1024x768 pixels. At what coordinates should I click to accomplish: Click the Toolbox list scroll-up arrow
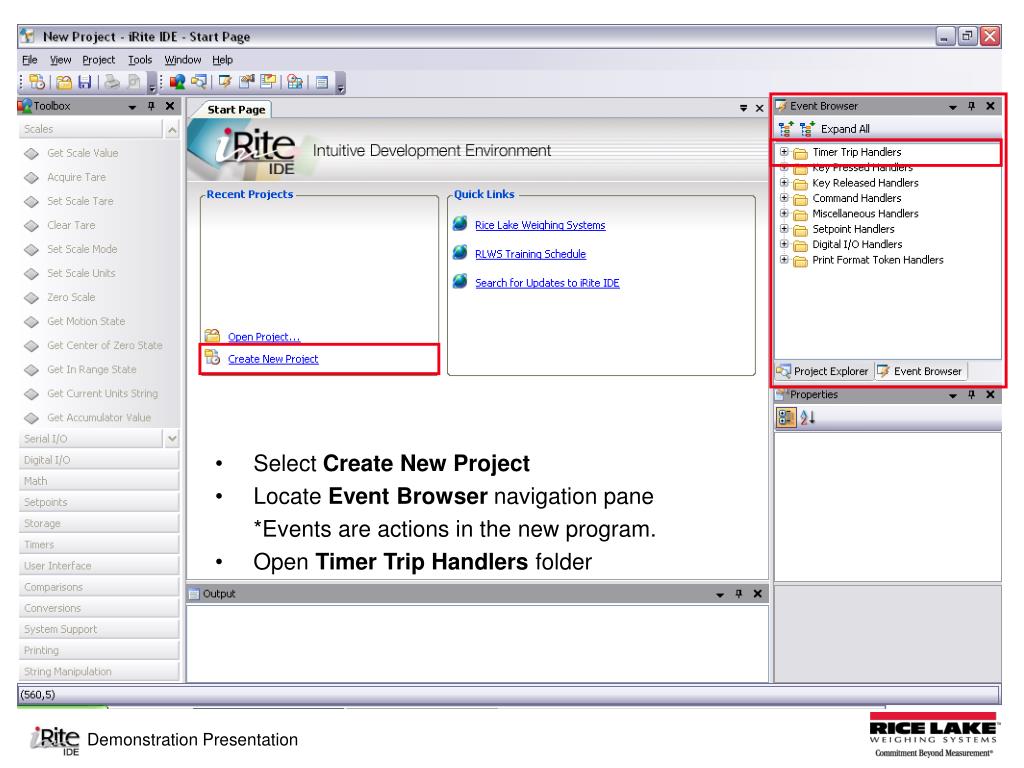pyautogui.click(x=172, y=130)
